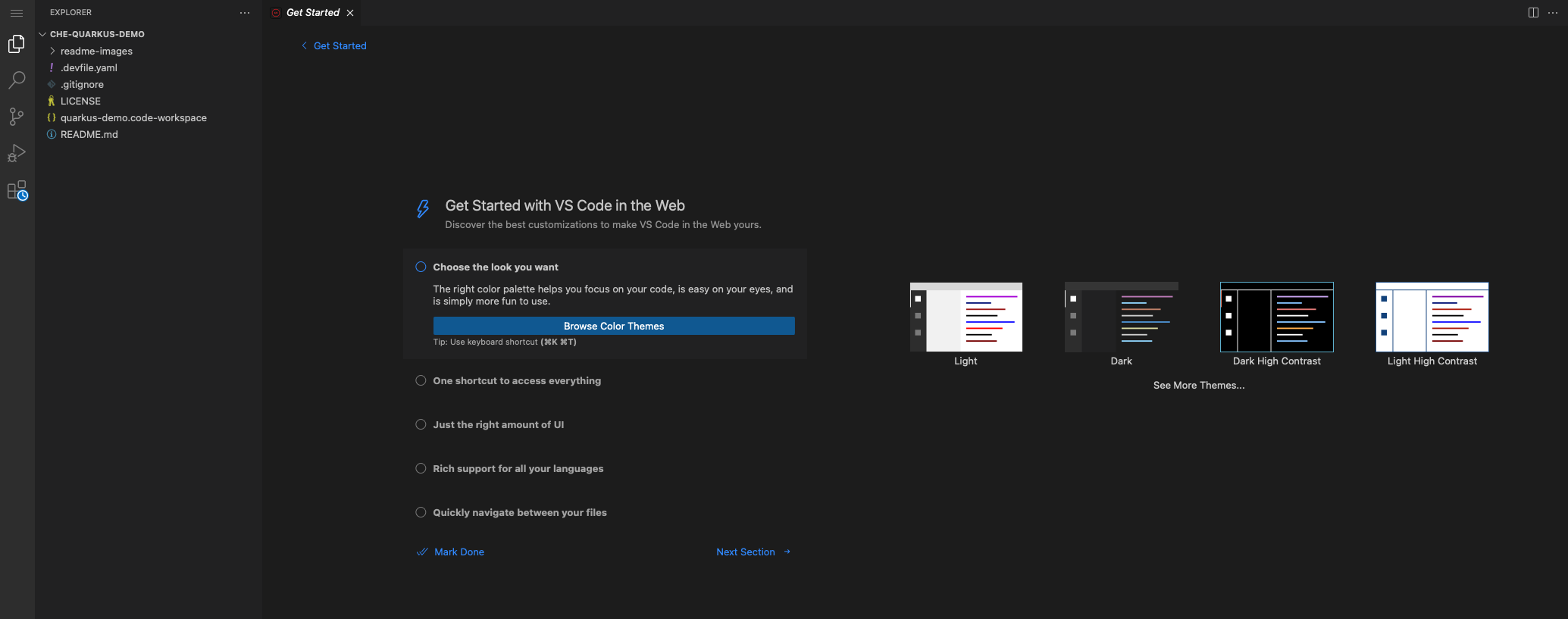
Task: Go back via Get Started link
Action: pos(334,45)
